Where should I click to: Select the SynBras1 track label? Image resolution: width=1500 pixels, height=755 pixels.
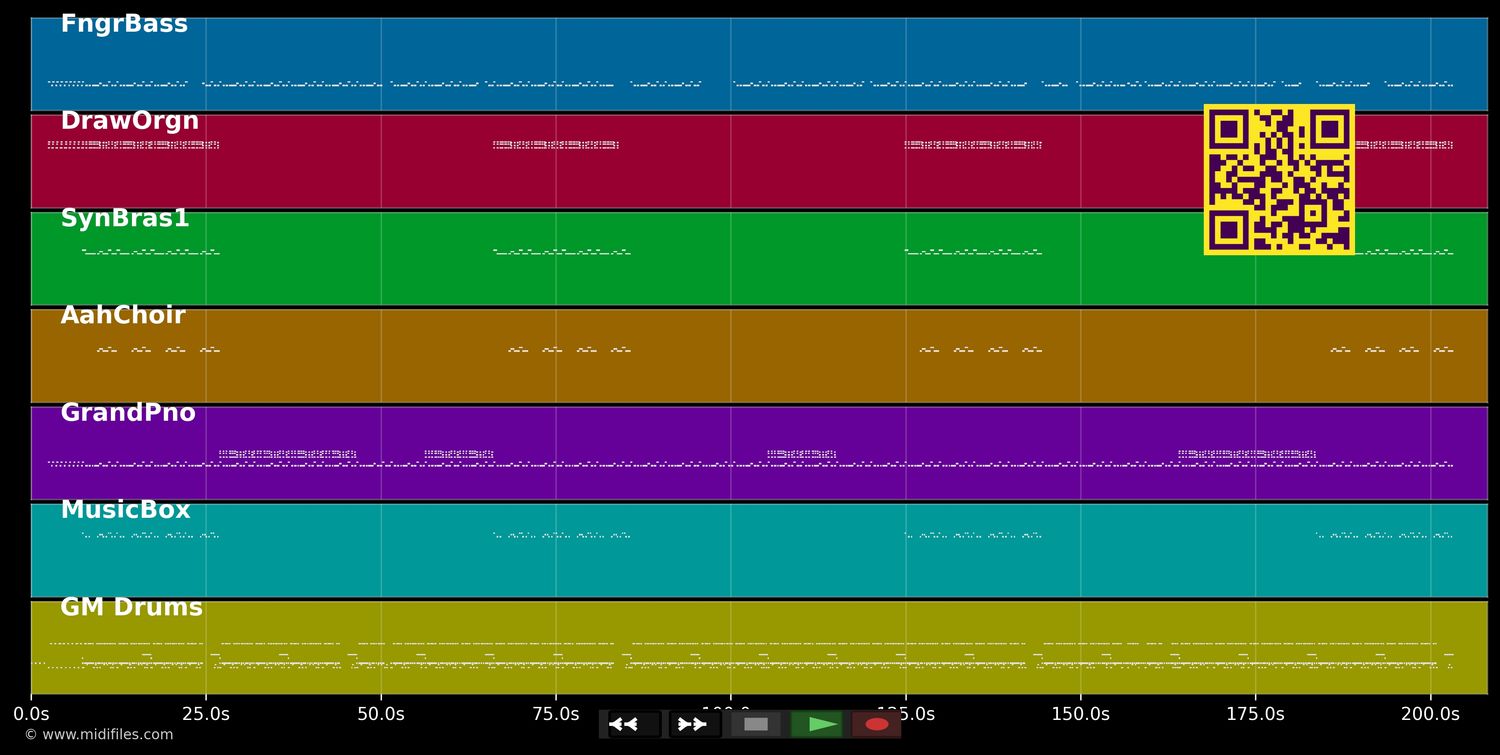(125, 219)
